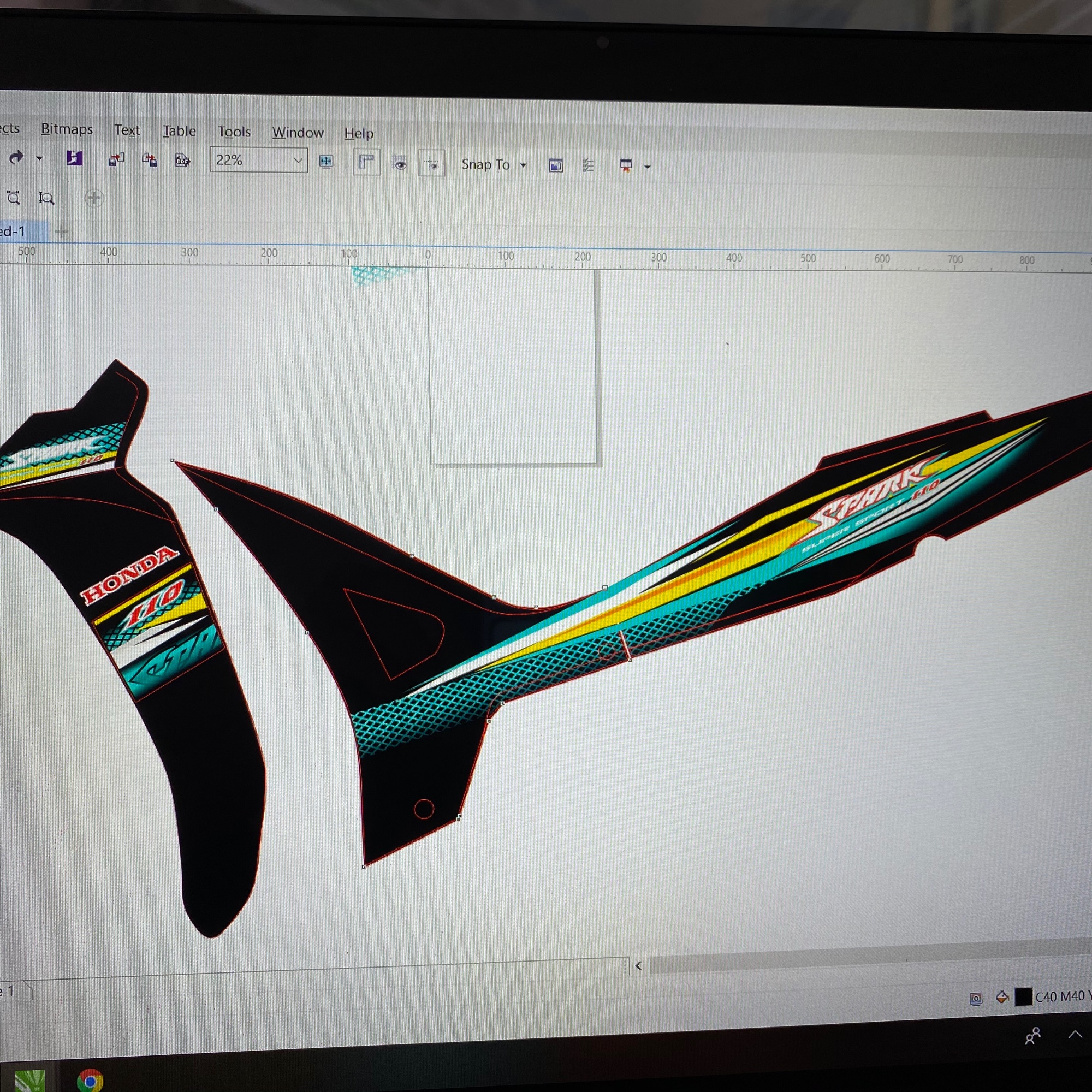Click the black fill color swatch in status bar
The height and width of the screenshot is (1092, 1092).
tap(1024, 996)
